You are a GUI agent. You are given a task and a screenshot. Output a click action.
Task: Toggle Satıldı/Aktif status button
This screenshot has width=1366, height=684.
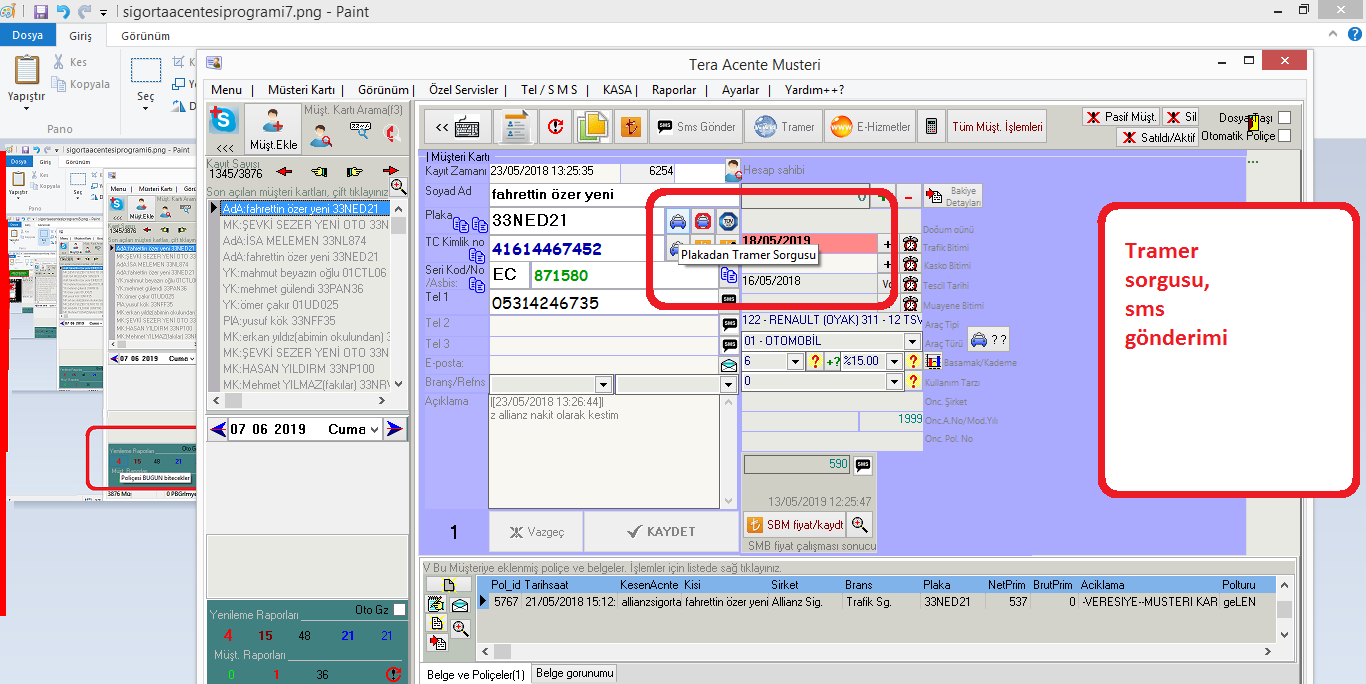tap(1157, 137)
